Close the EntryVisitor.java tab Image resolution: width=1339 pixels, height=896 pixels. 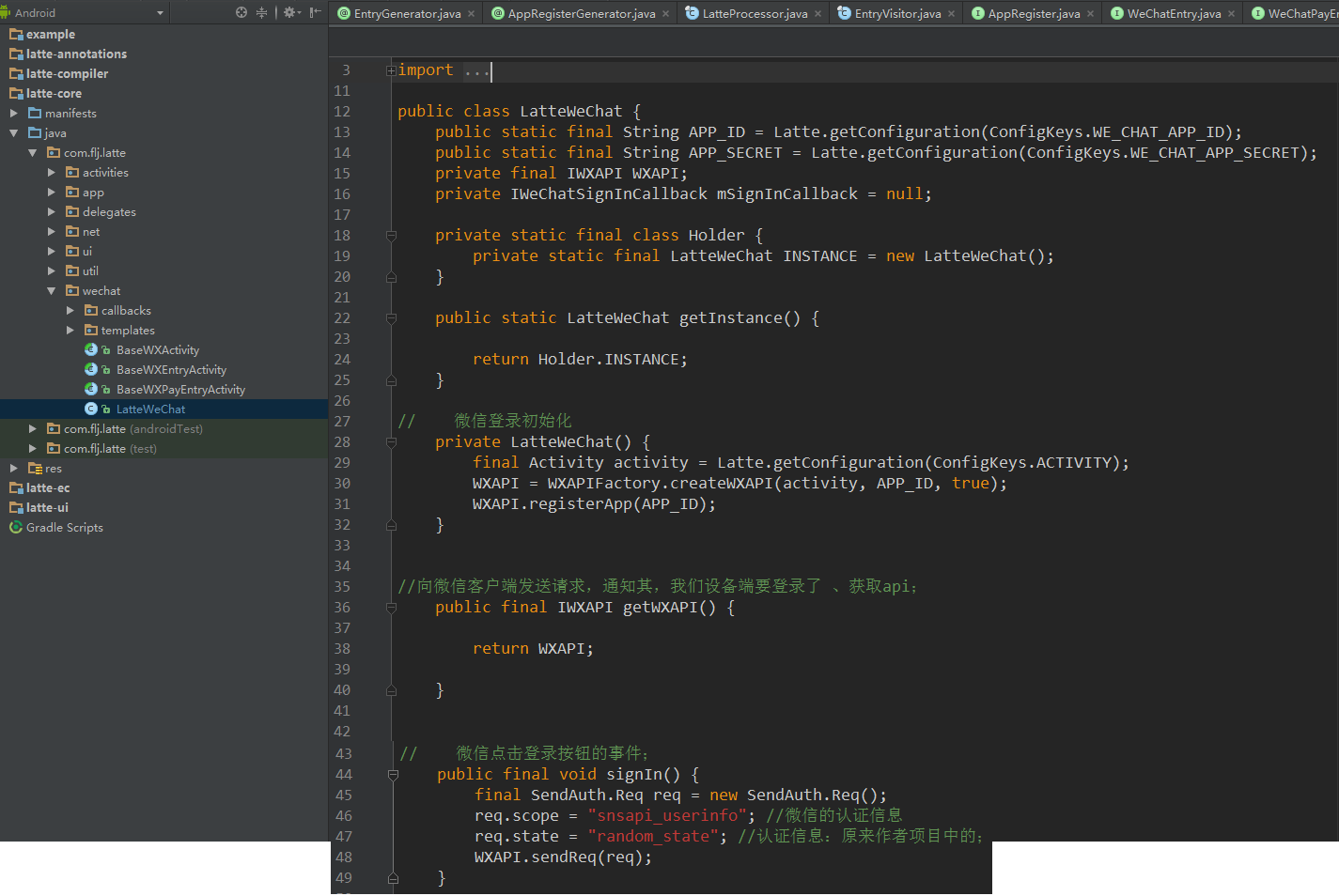point(951,13)
